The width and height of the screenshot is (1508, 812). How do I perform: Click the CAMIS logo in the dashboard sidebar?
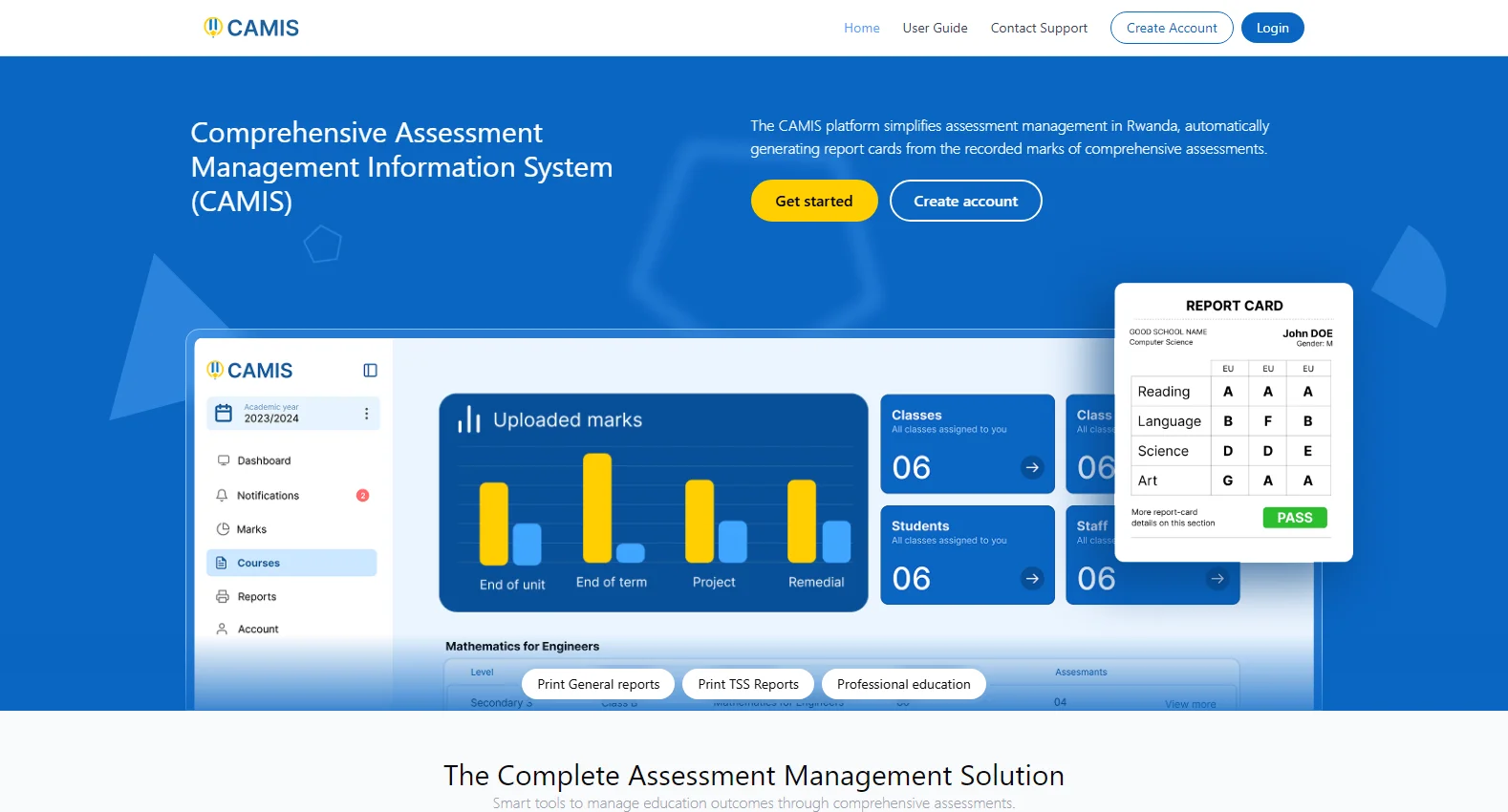pyautogui.click(x=250, y=370)
